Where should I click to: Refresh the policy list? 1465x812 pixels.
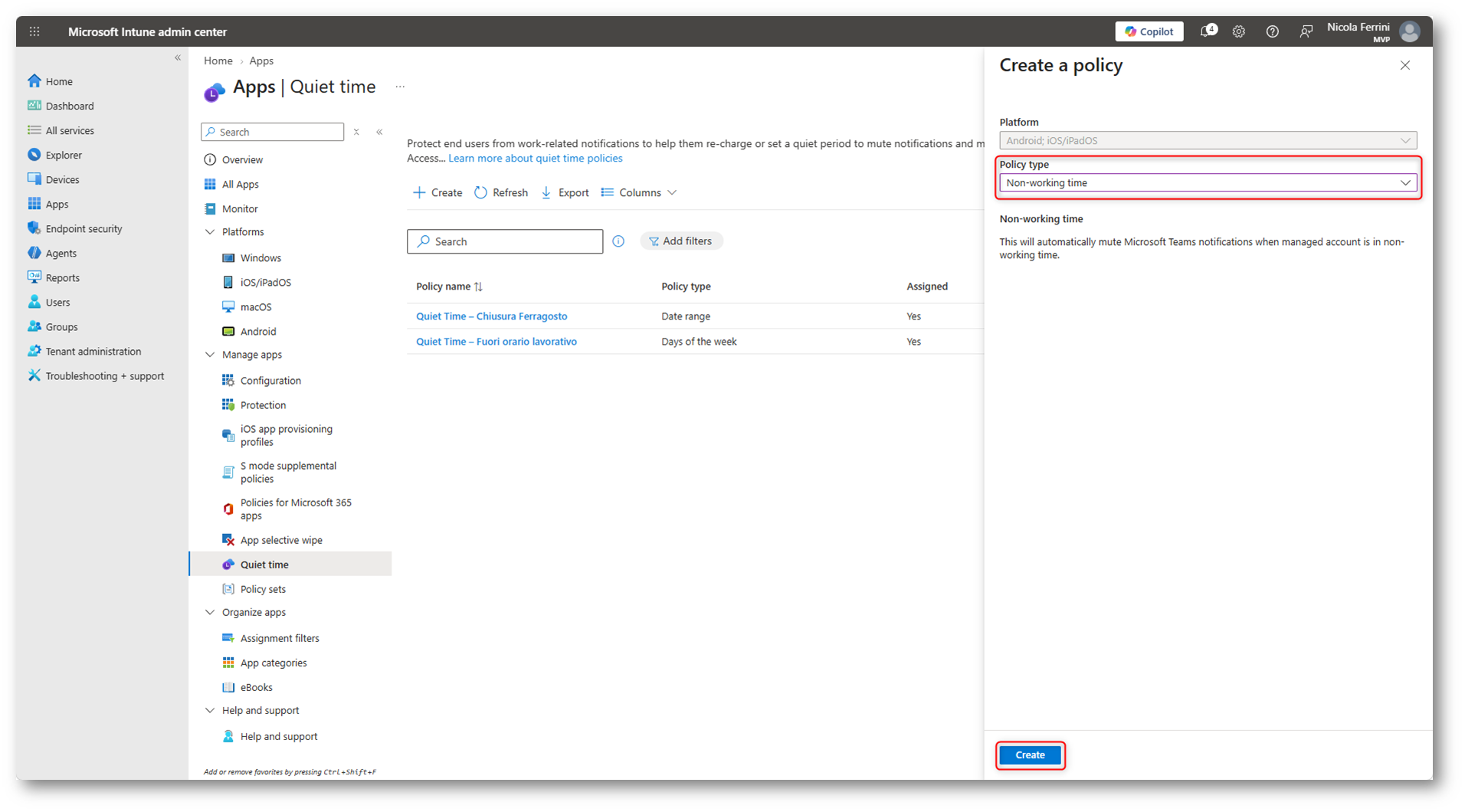click(x=501, y=192)
